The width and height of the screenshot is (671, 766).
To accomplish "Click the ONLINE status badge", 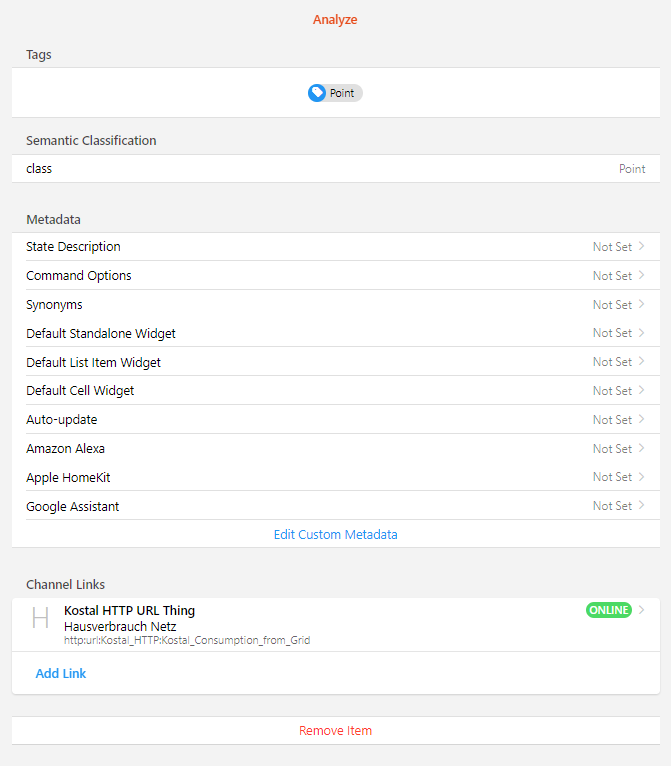I will click(608, 610).
